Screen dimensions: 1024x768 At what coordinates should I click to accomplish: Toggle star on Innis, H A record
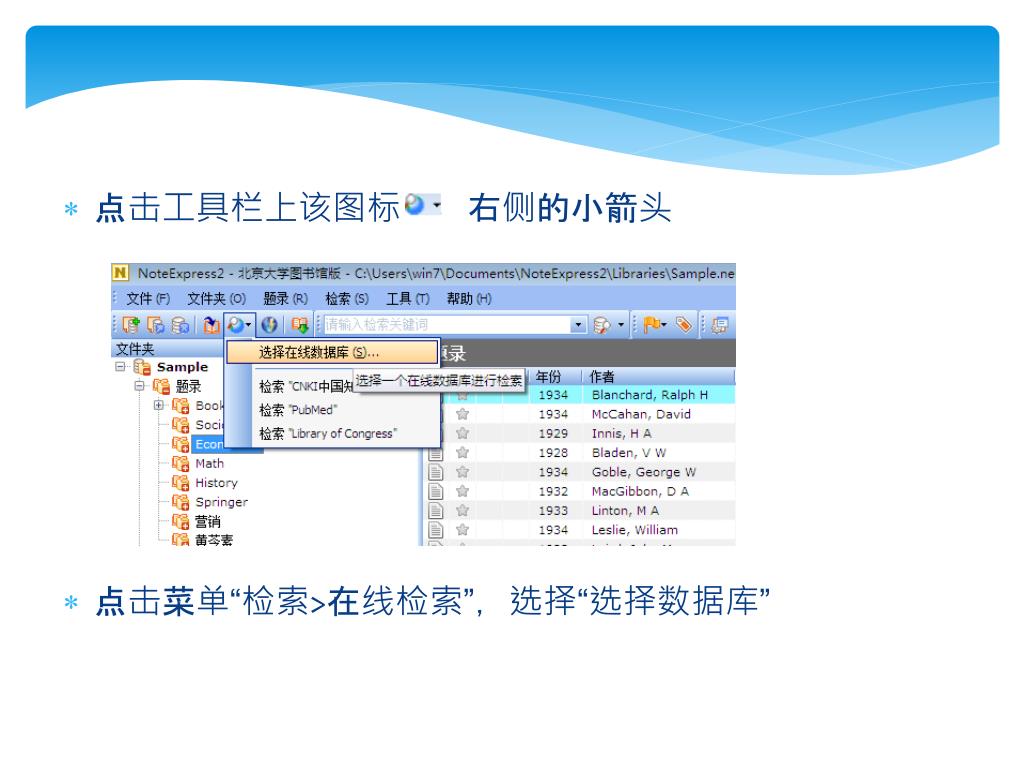462,433
